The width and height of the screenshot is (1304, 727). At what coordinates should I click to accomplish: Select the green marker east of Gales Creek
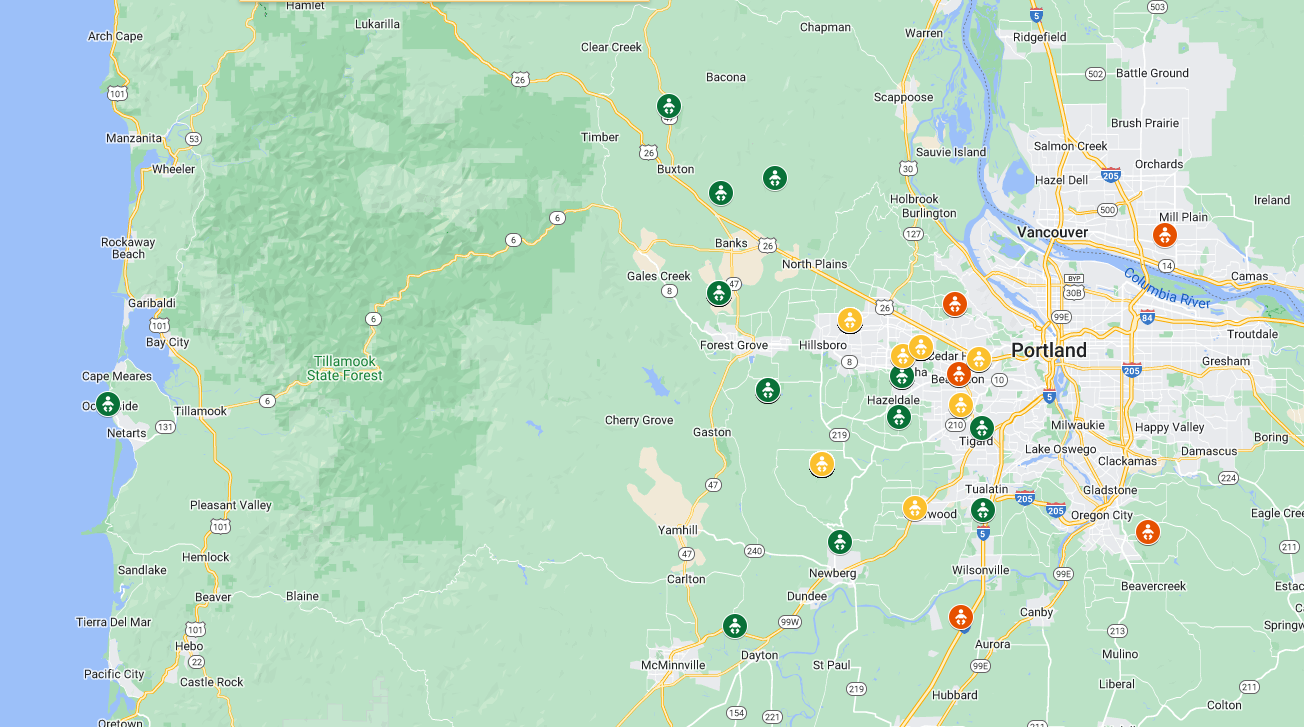click(x=718, y=293)
